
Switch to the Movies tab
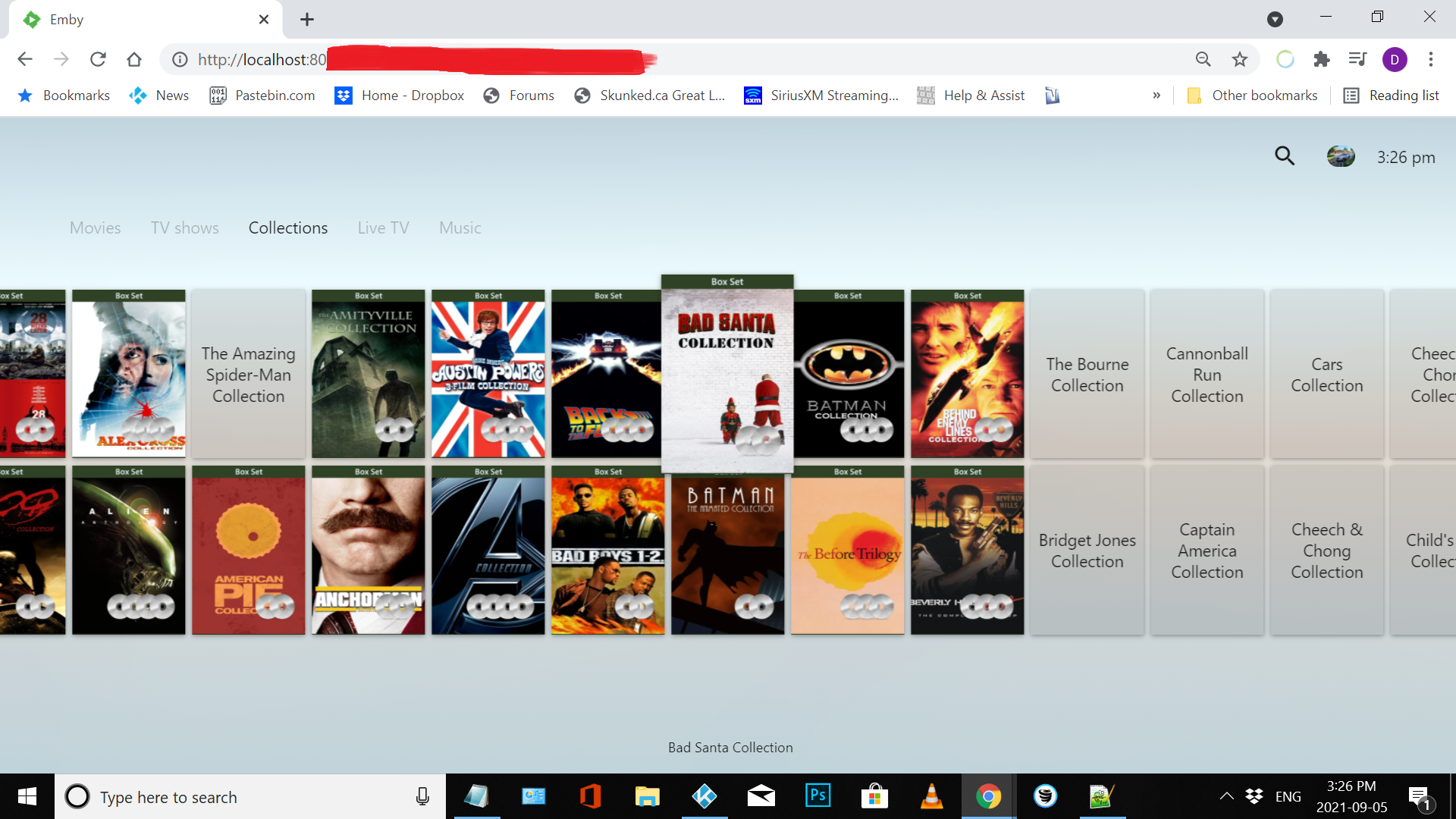pyautogui.click(x=95, y=228)
